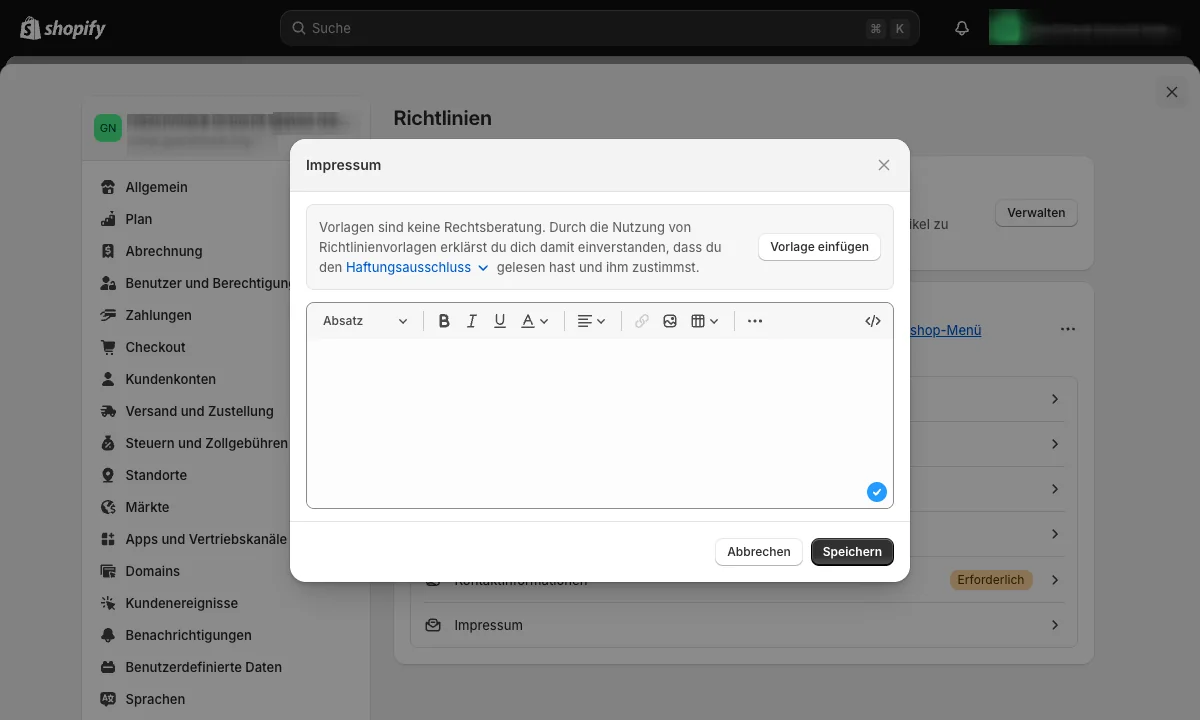
Task: Click the blue checkmark badge in editor
Action: tap(876, 492)
